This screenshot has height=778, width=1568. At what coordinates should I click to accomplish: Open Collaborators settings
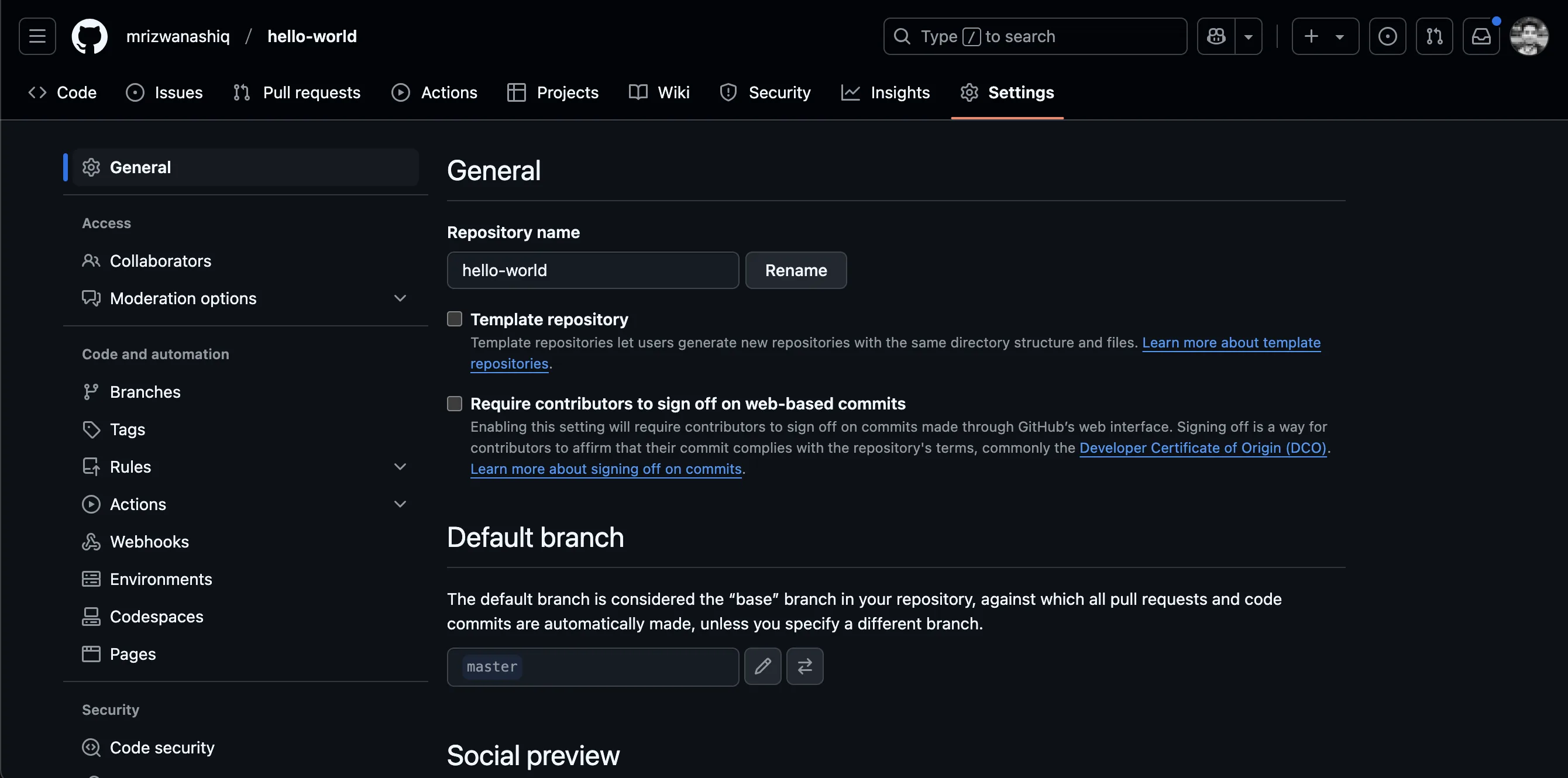246,261
